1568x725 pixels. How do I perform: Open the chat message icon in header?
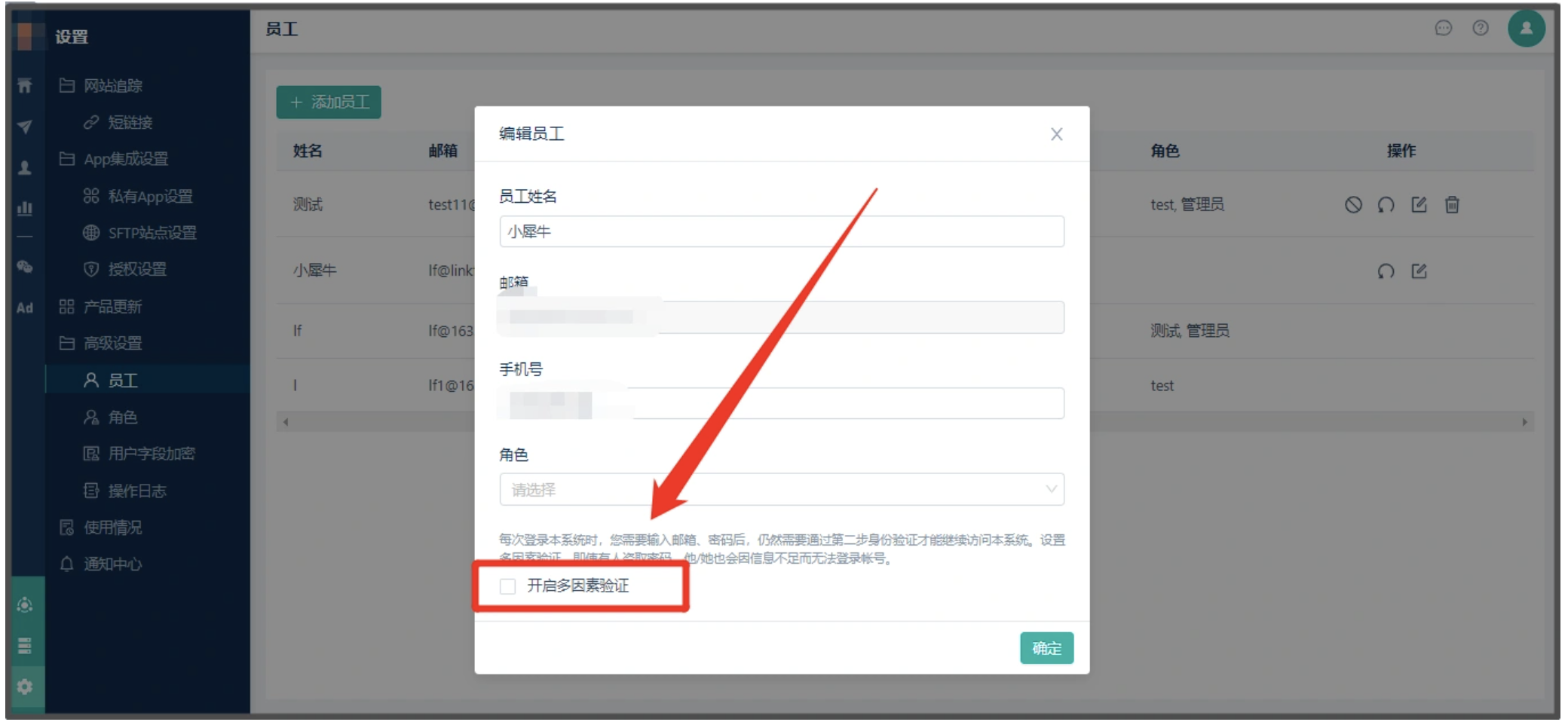click(1443, 29)
